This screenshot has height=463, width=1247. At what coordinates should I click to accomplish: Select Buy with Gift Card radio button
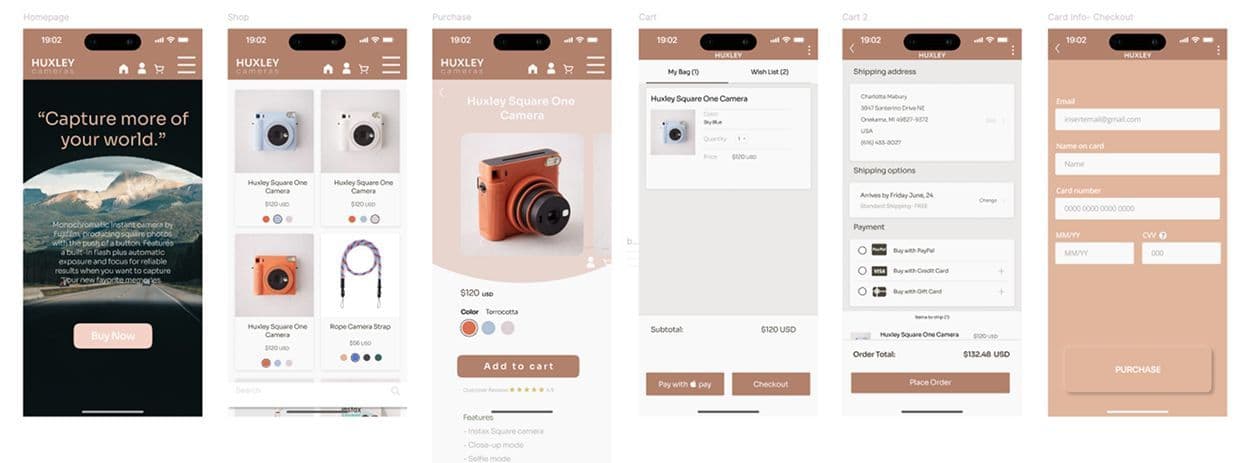862,292
